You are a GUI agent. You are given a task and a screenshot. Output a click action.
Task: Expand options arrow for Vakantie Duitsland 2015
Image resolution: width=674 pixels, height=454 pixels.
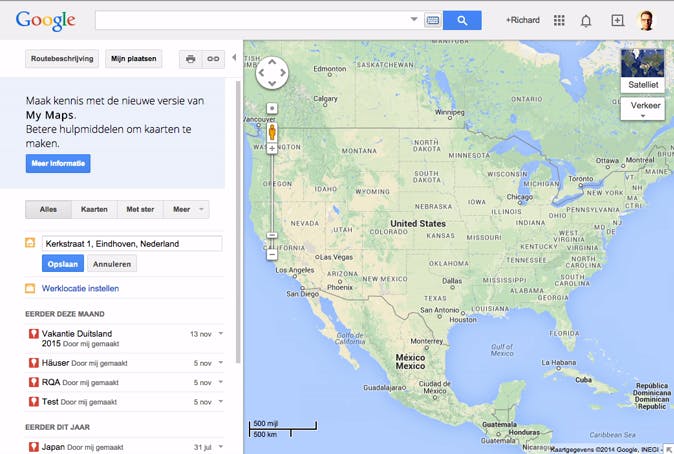point(220,334)
